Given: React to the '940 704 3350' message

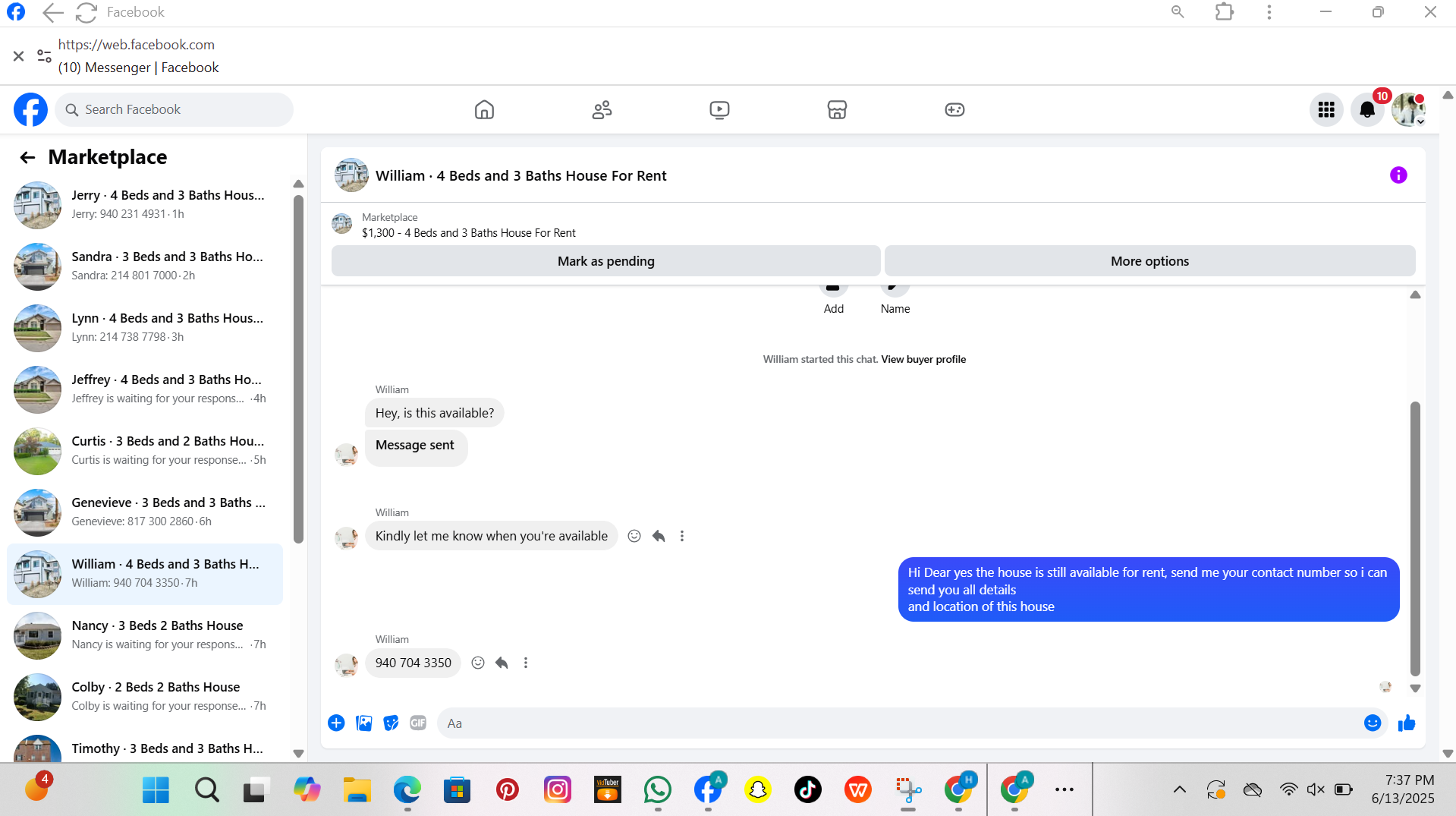Looking at the screenshot, I should 478,663.
